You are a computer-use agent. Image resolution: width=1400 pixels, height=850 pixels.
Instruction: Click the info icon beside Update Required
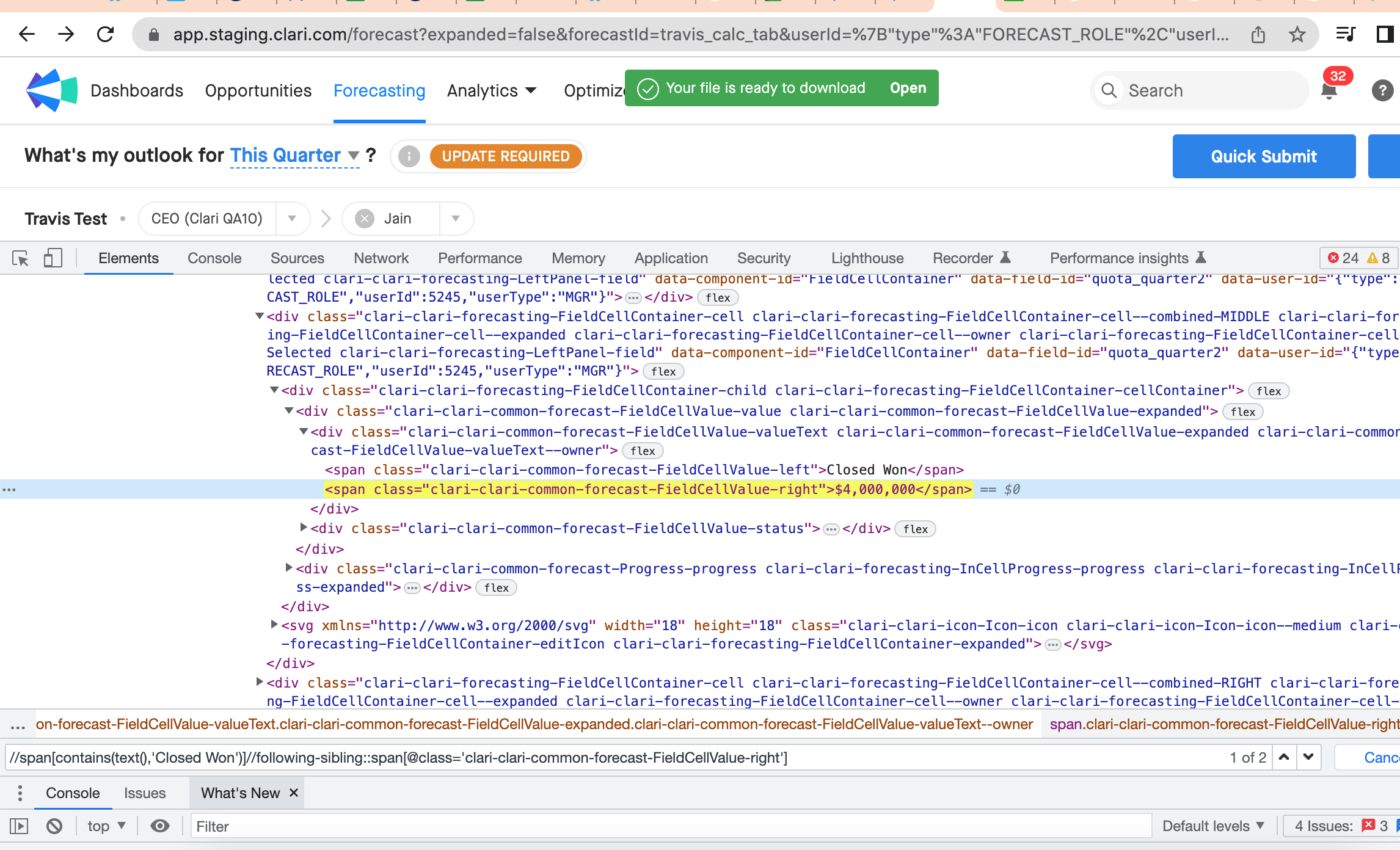409,156
